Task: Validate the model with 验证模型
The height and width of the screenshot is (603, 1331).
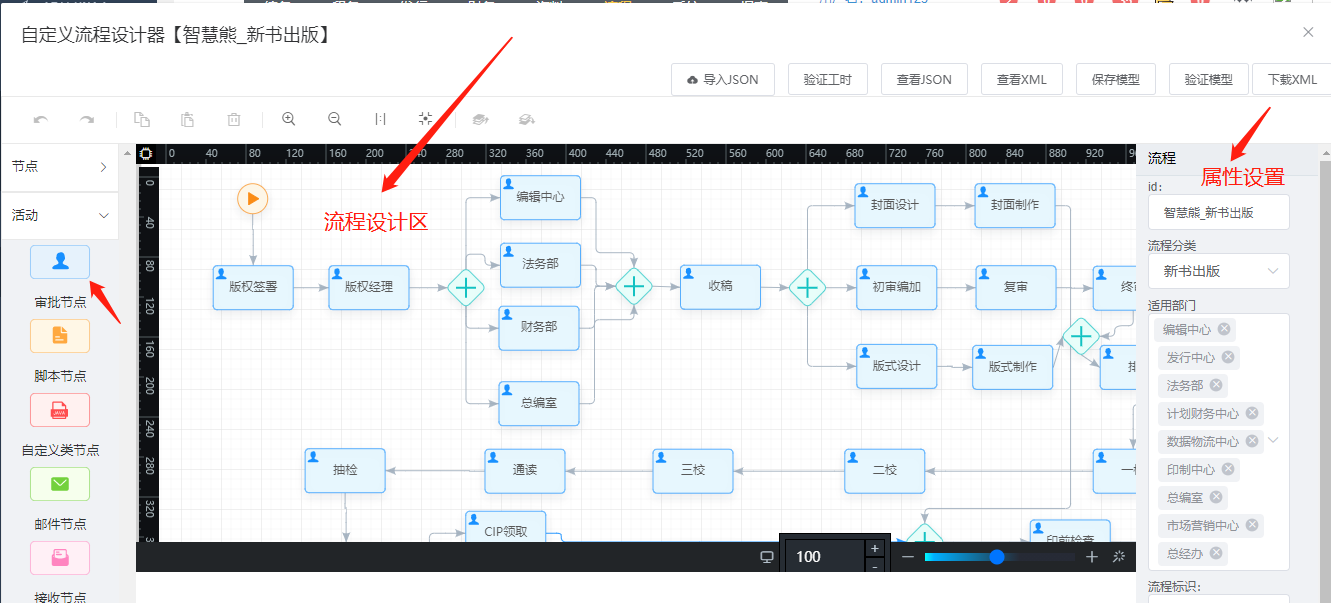Action: pos(1208,80)
